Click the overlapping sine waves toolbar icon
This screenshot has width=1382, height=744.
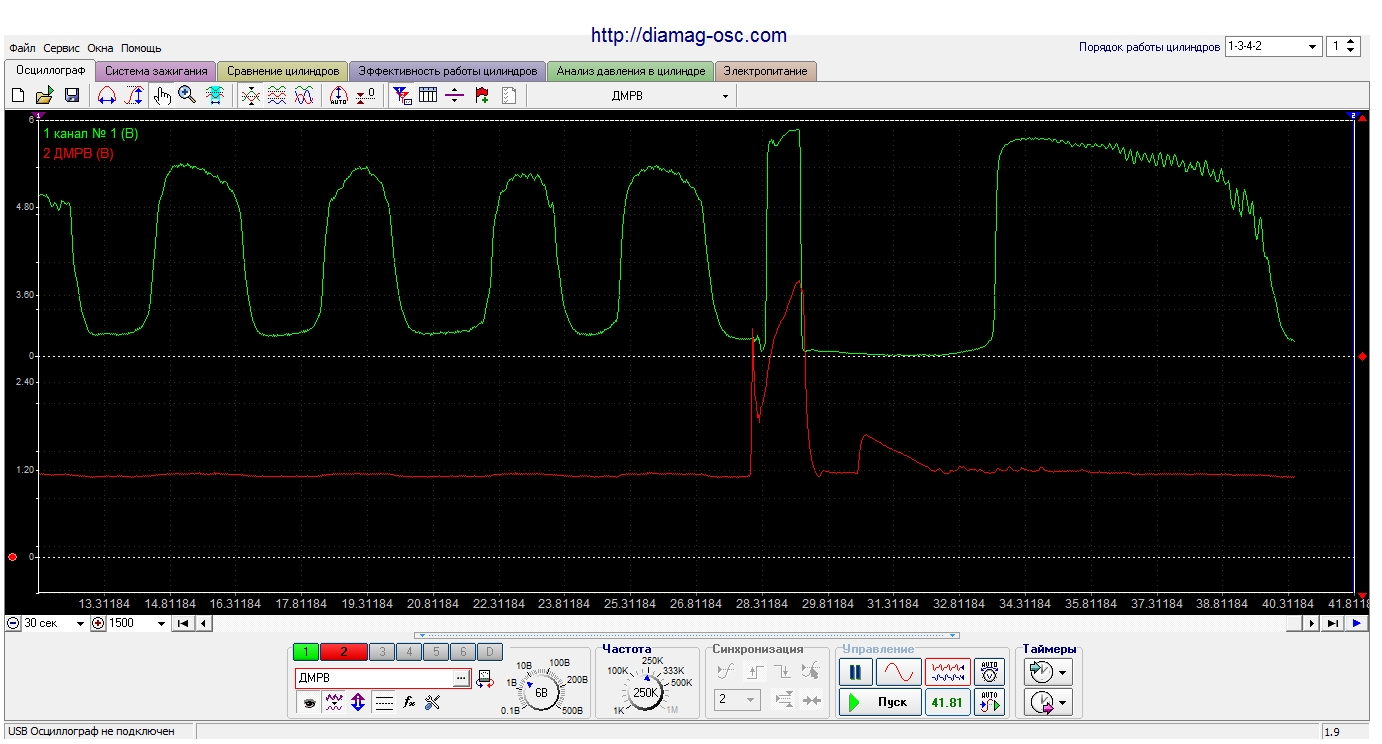(304, 95)
